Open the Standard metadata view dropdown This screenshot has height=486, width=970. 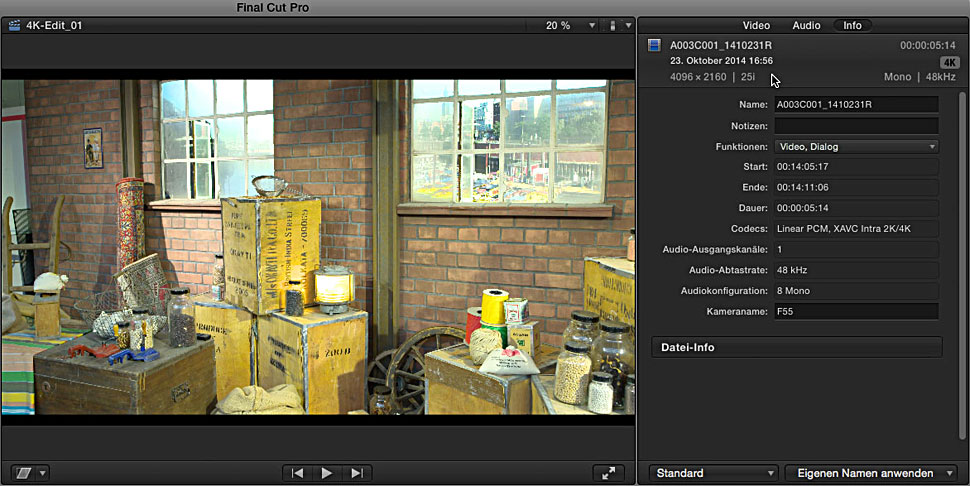(x=713, y=473)
